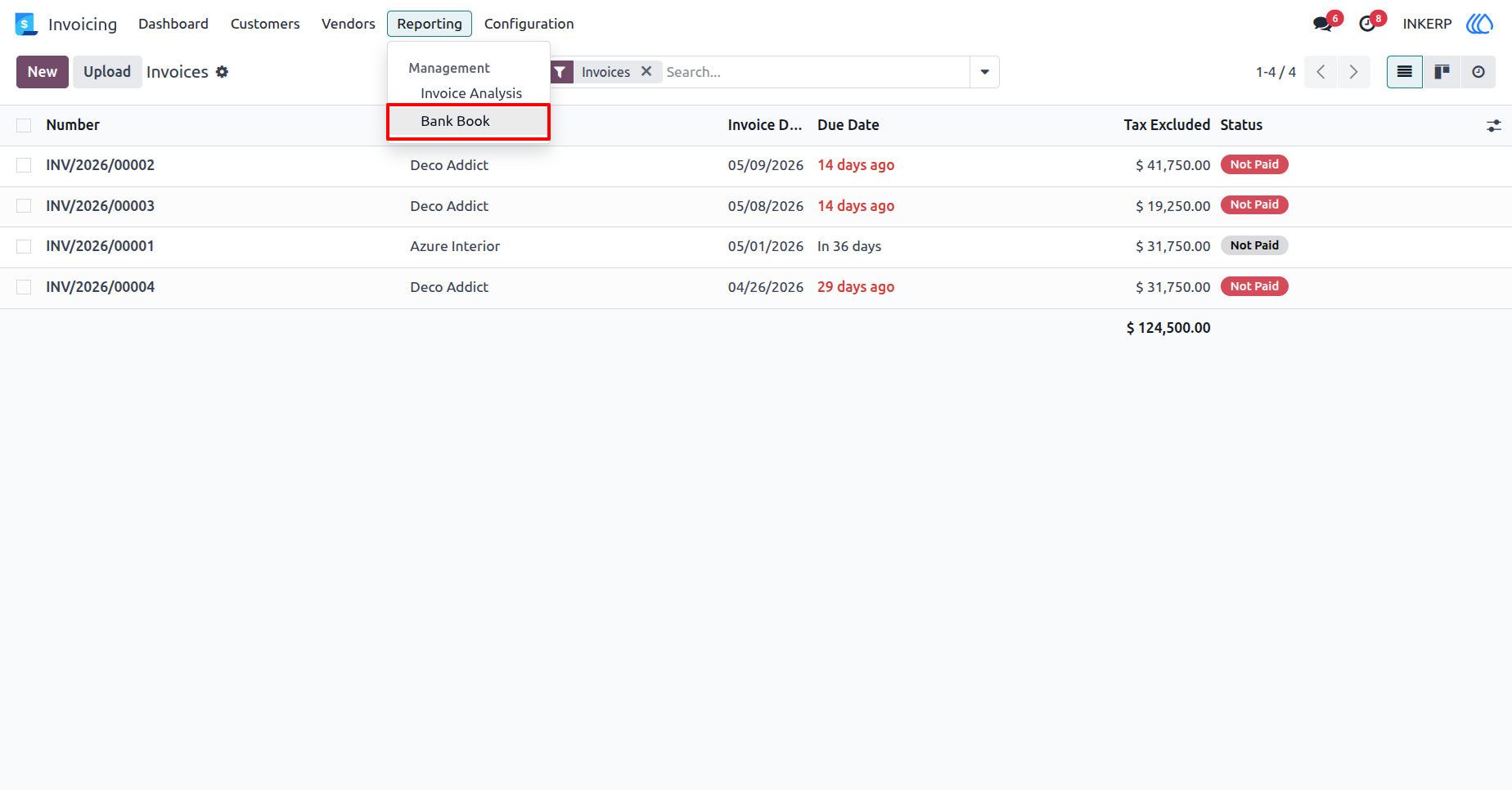Collapse the Reporting menu
This screenshot has height=790, width=1512.
tap(430, 24)
